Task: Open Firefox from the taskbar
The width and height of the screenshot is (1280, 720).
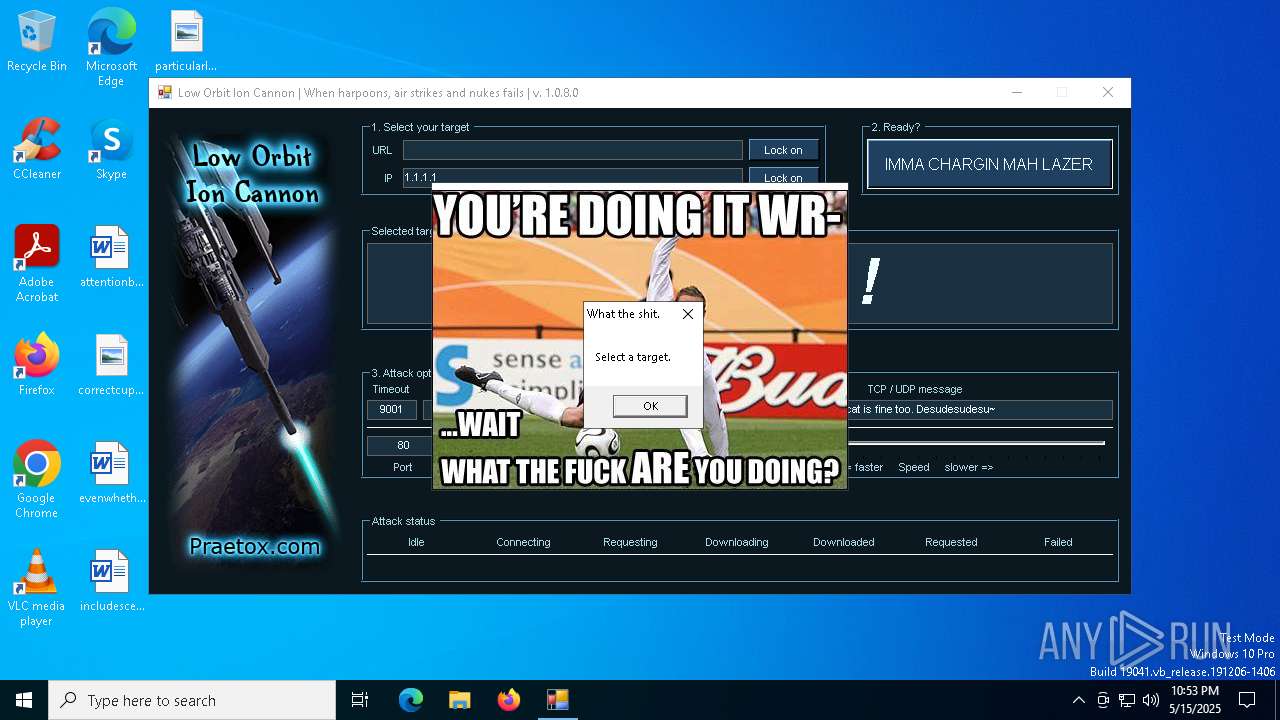Action: point(508,700)
